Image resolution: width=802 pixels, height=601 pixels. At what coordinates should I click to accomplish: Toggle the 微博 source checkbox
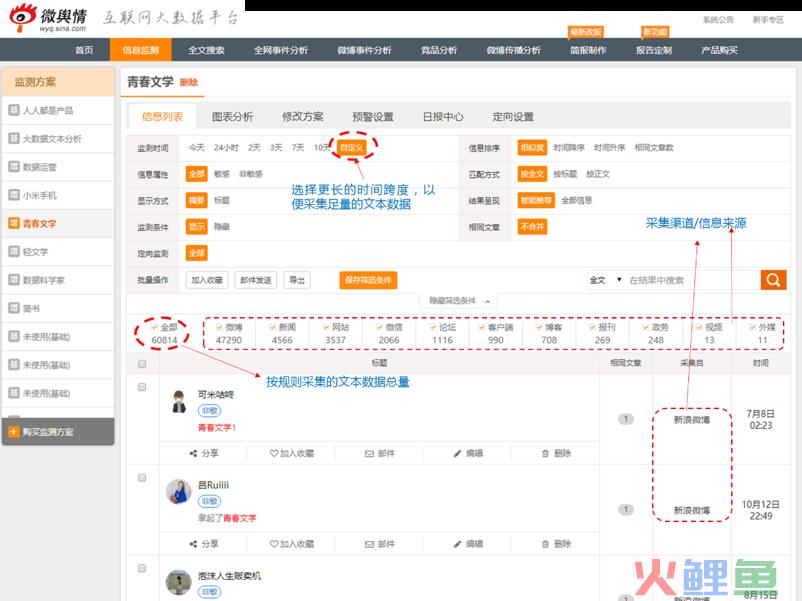[219, 327]
